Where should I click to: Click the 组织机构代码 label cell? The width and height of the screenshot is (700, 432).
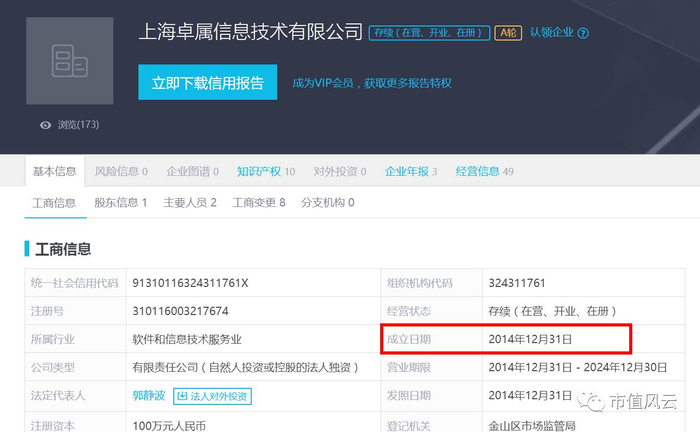coord(431,283)
